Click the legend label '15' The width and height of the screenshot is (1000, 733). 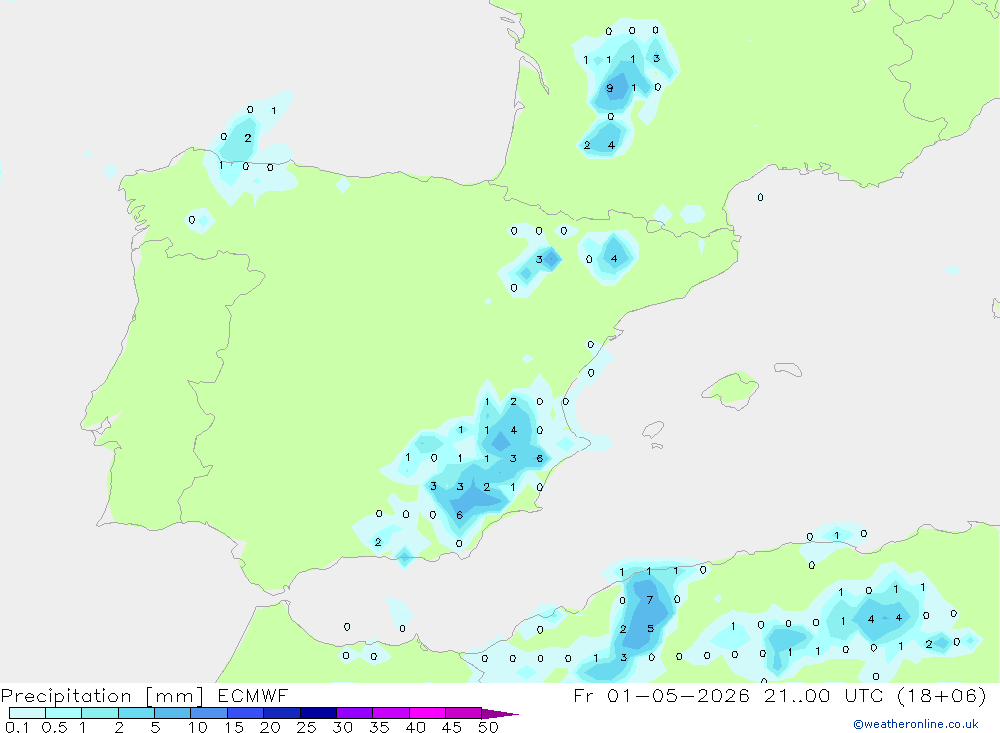(x=234, y=727)
